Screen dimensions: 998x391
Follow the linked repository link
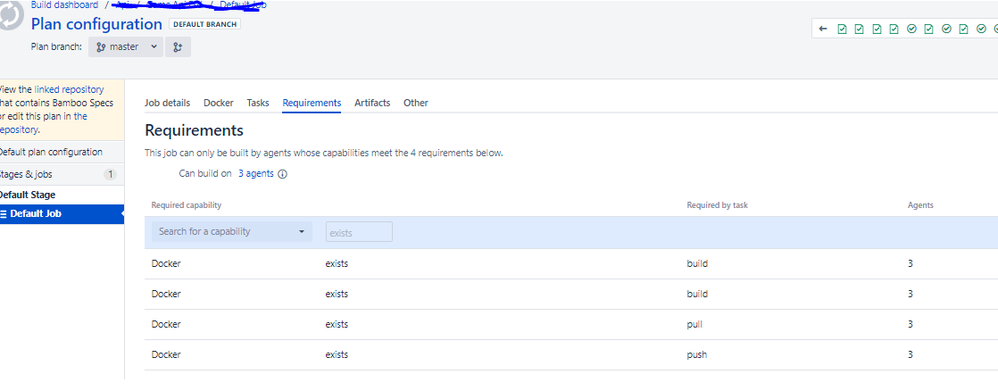pos(69,90)
